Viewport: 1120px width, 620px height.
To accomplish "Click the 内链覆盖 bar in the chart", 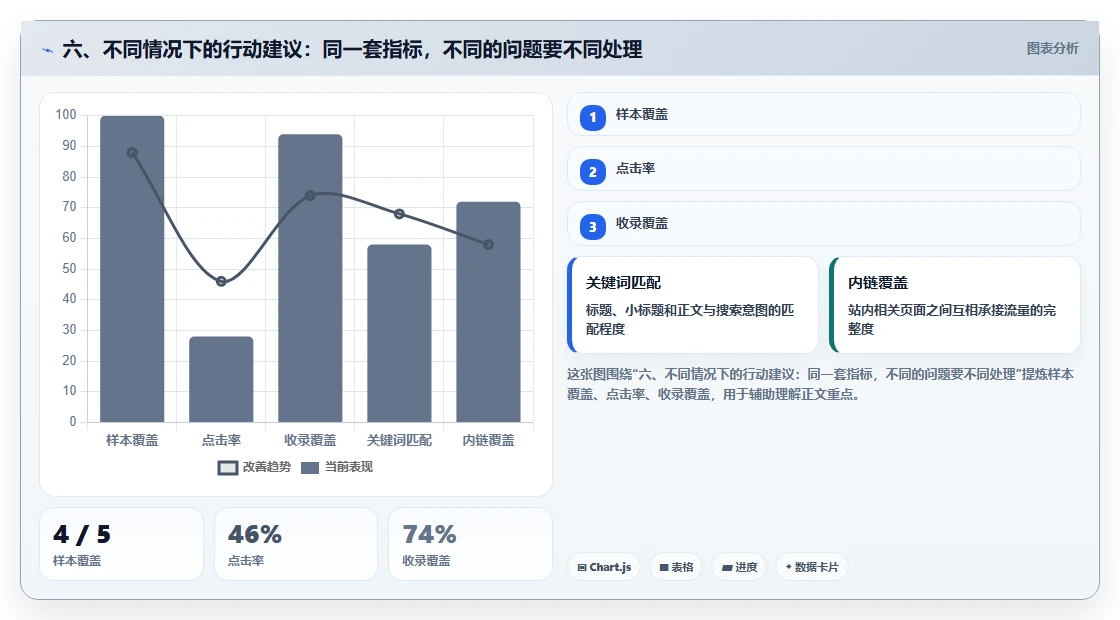I will [489, 311].
